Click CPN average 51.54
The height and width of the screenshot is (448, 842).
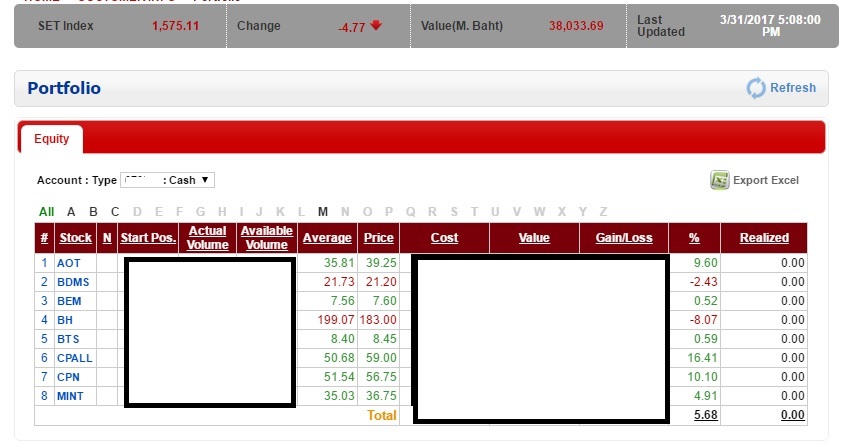point(339,377)
